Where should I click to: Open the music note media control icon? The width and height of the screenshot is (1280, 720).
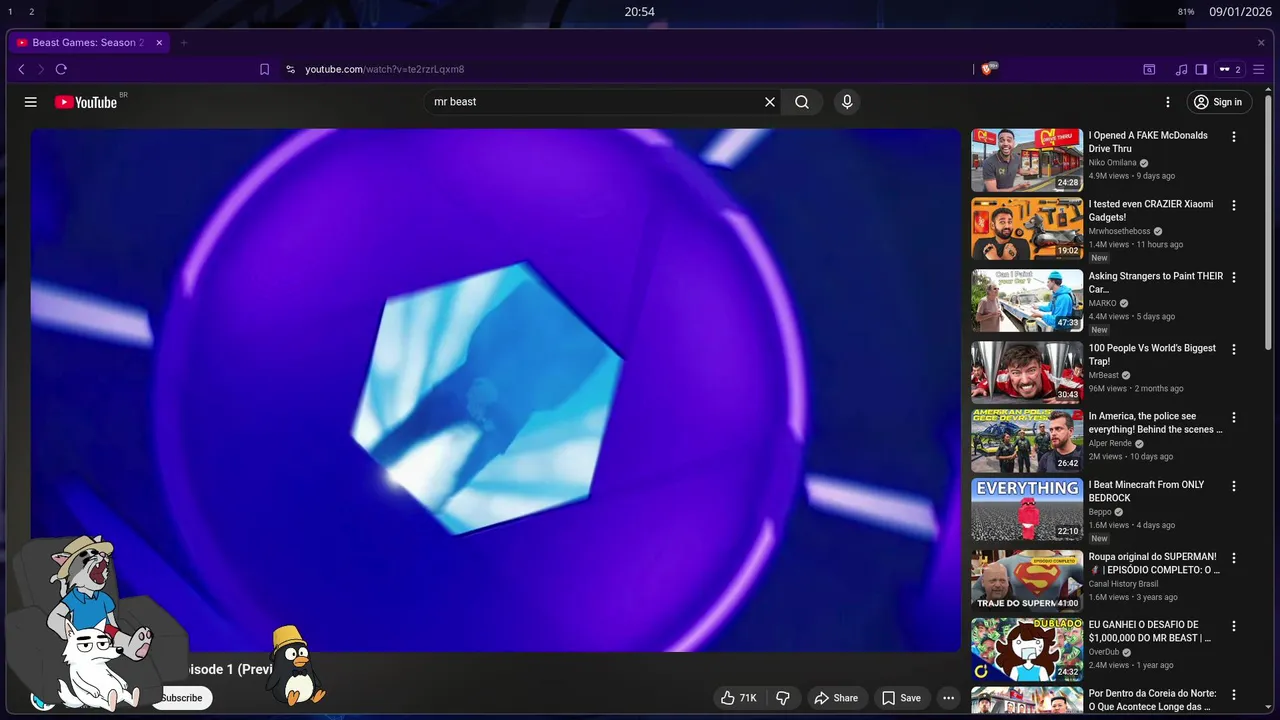[x=1181, y=69]
